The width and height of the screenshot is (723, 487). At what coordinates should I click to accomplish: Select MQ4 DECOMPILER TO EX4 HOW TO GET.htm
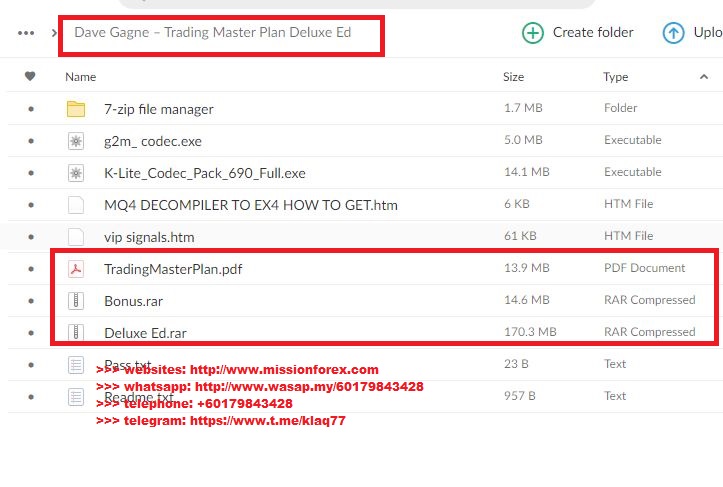pyautogui.click(x=251, y=205)
